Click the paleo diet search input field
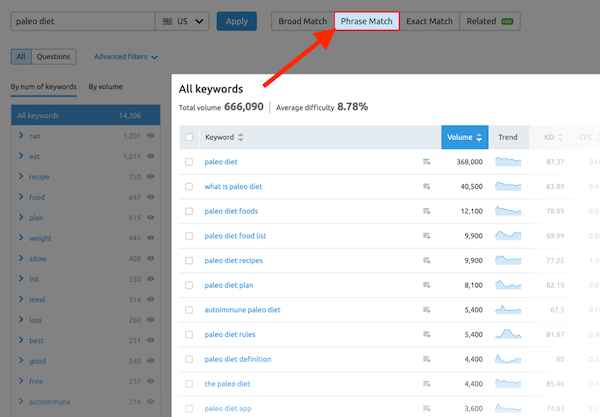Viewport: 600px width, 417px height. tap(80, 21)
